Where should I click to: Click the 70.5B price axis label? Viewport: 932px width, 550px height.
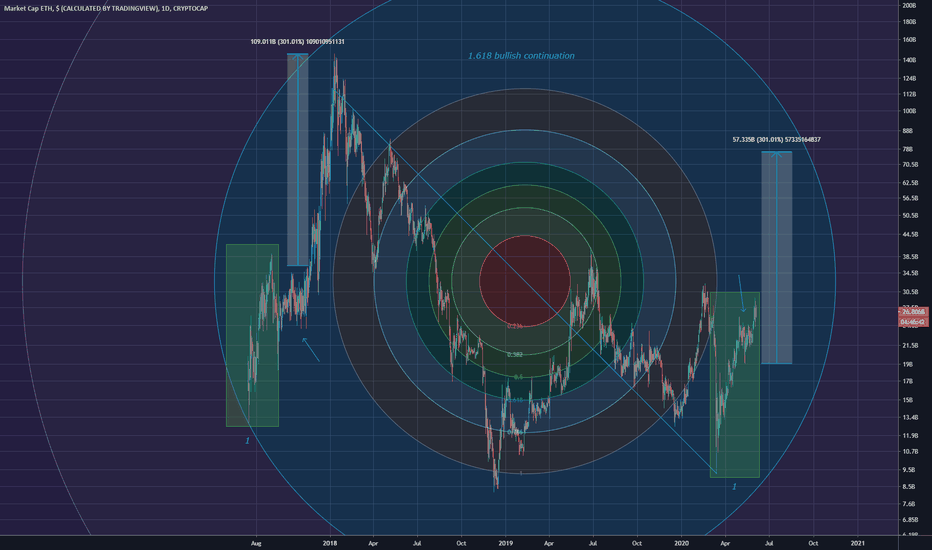910,165
